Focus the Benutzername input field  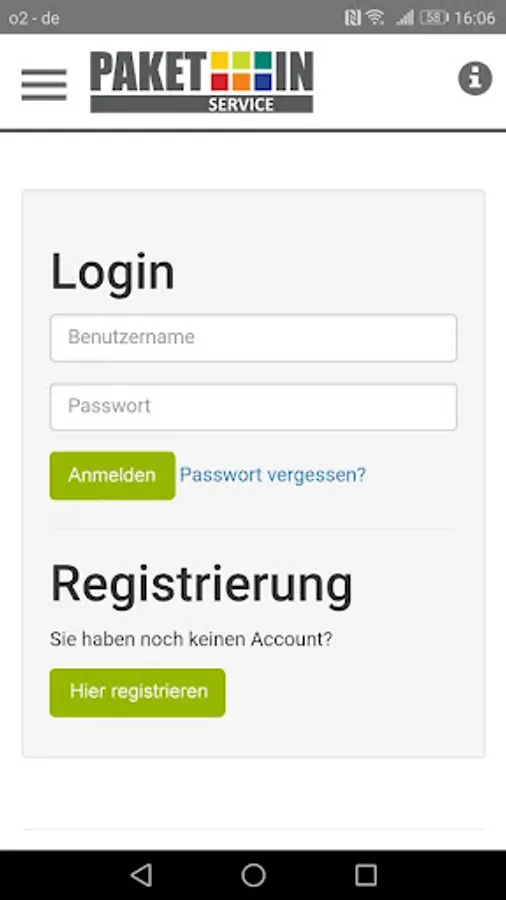coord(254,338)
